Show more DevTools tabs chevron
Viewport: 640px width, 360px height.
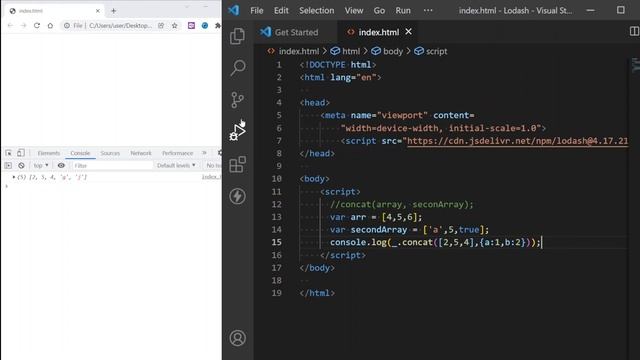(x=204, y=153)
